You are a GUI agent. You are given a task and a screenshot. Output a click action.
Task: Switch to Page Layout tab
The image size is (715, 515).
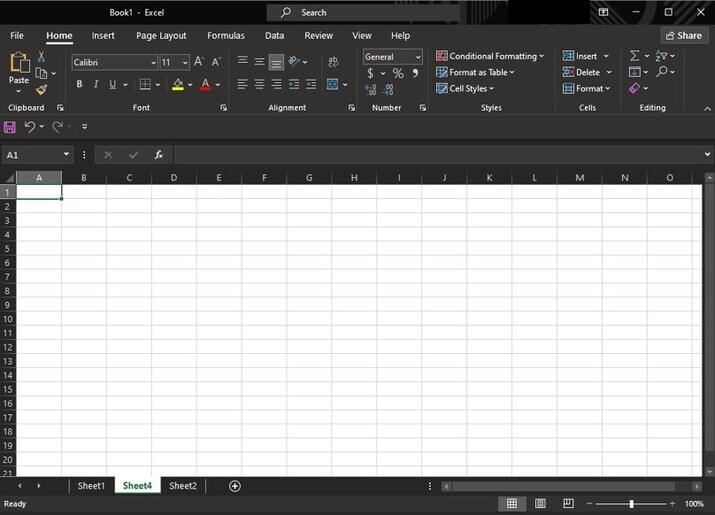click(x=161, y=36)
